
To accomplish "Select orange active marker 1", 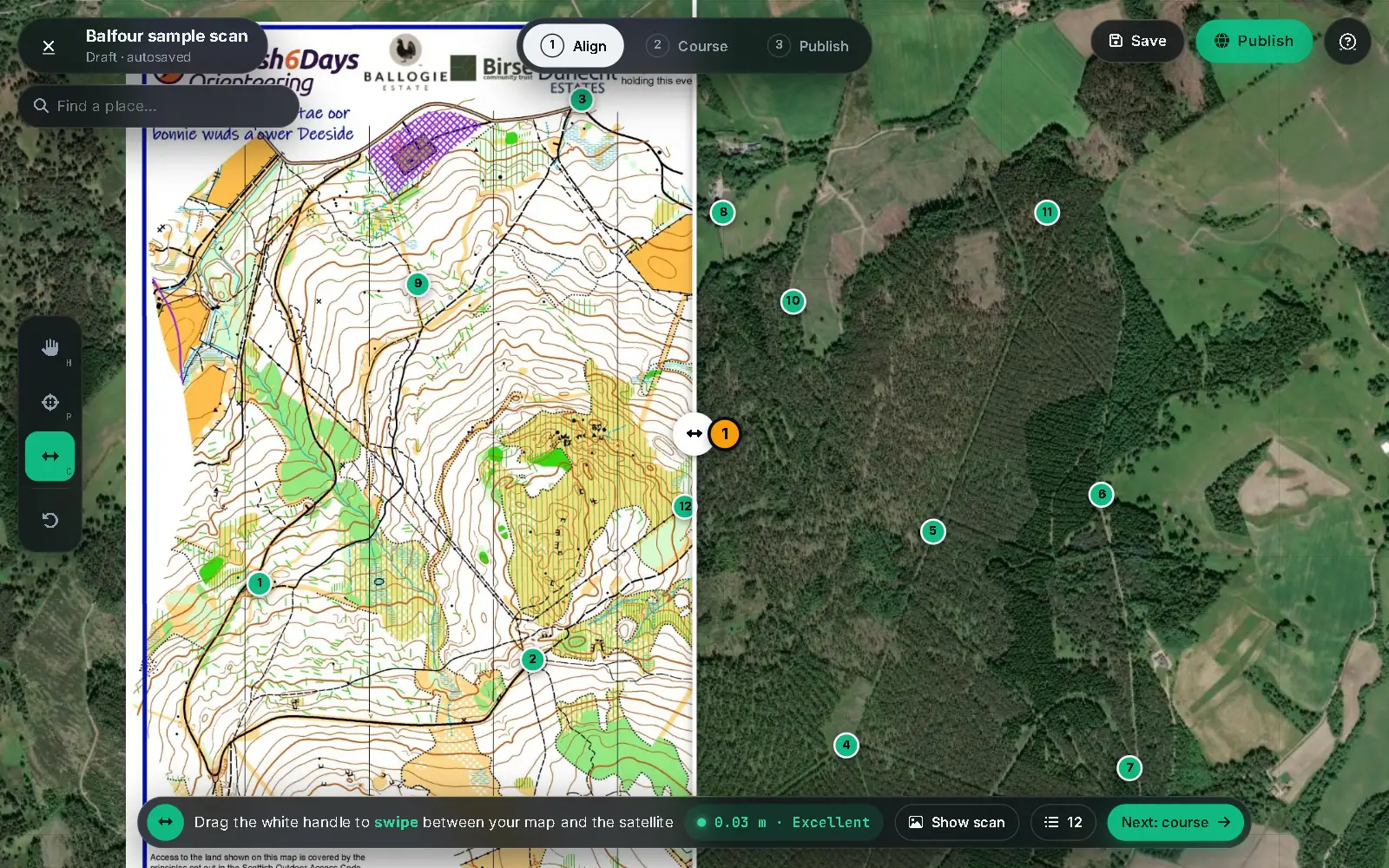I will point(725,434).
